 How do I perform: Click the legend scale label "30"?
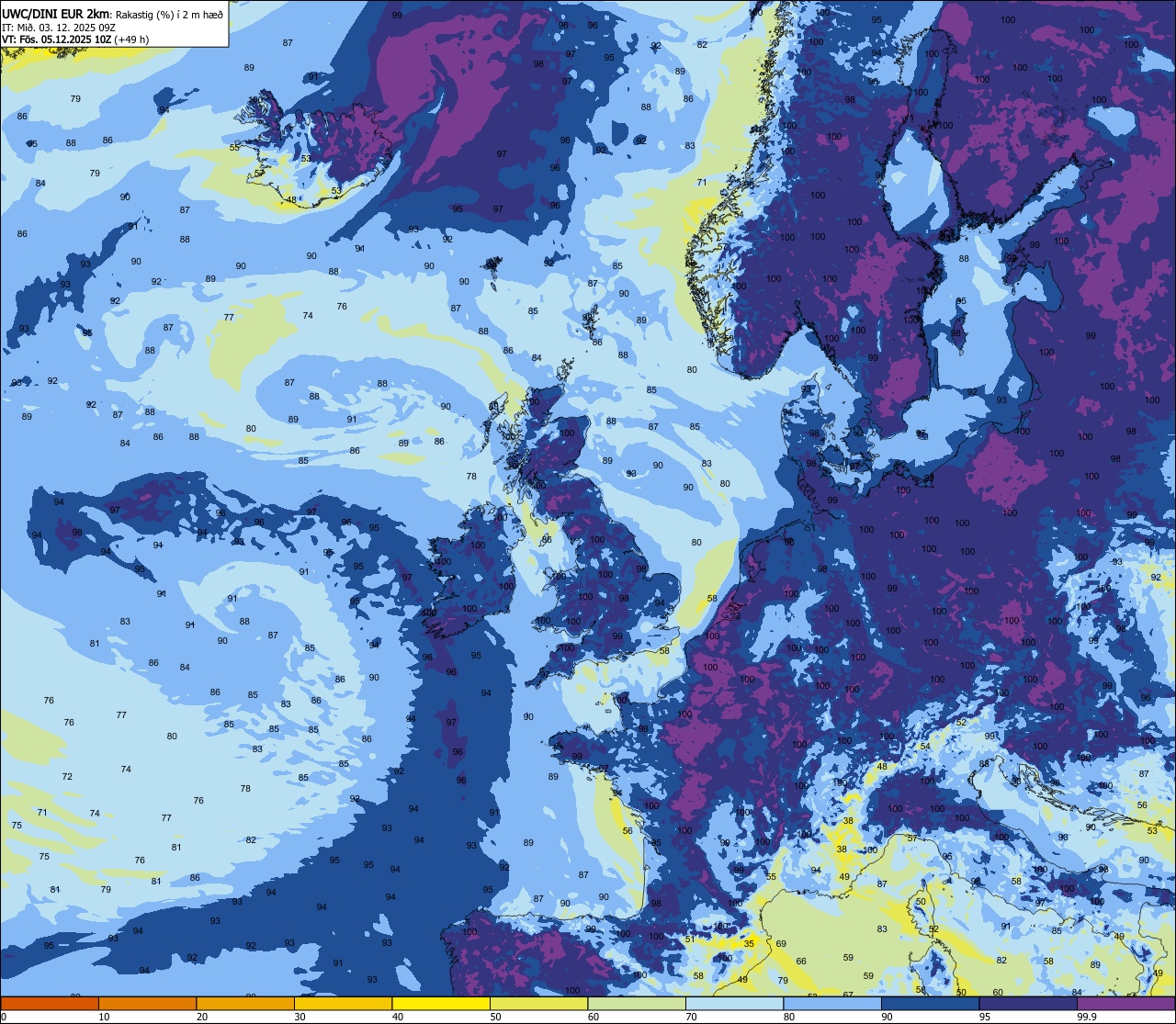tap(300, 1017)
